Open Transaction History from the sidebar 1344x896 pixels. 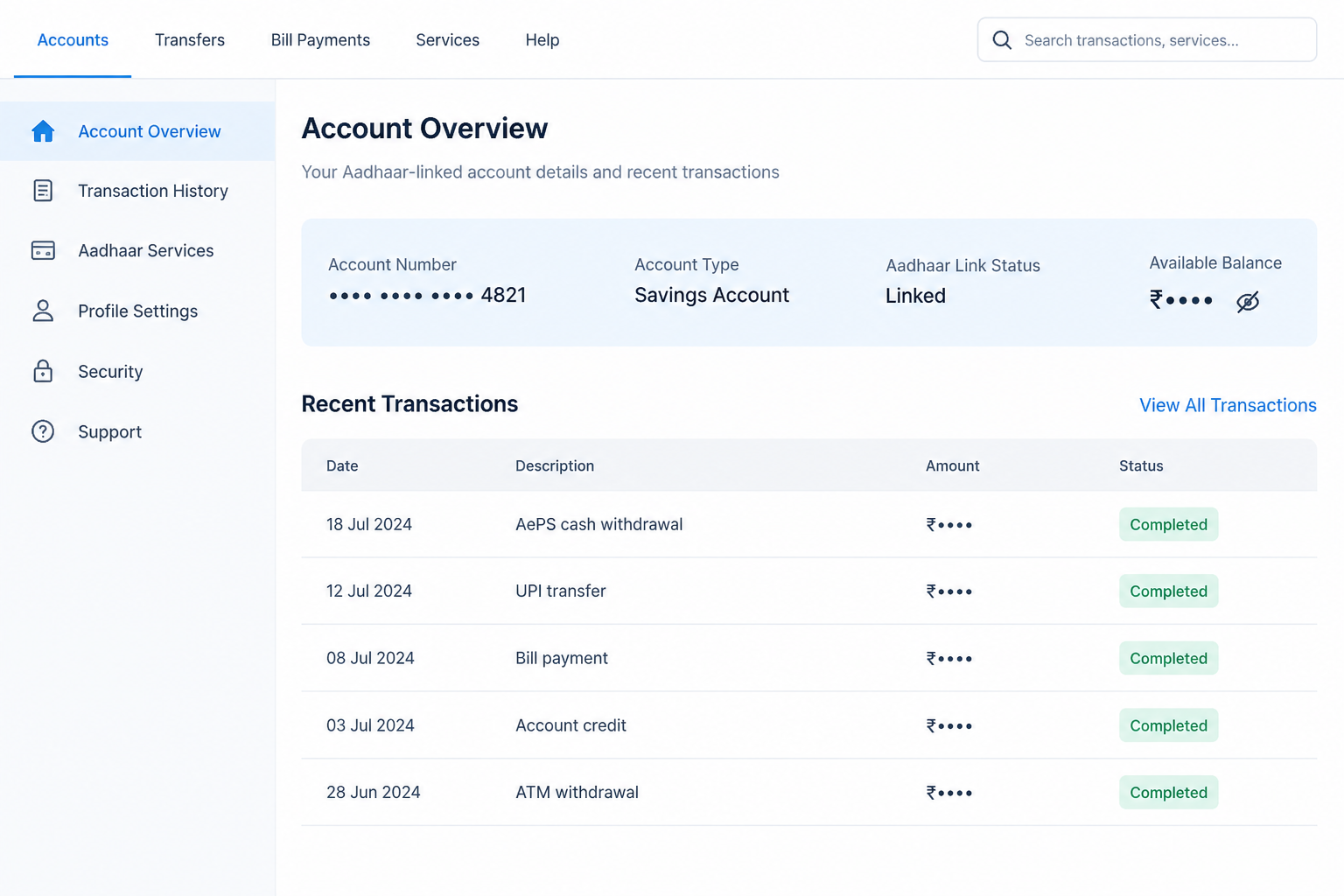(x=137, y=191)
